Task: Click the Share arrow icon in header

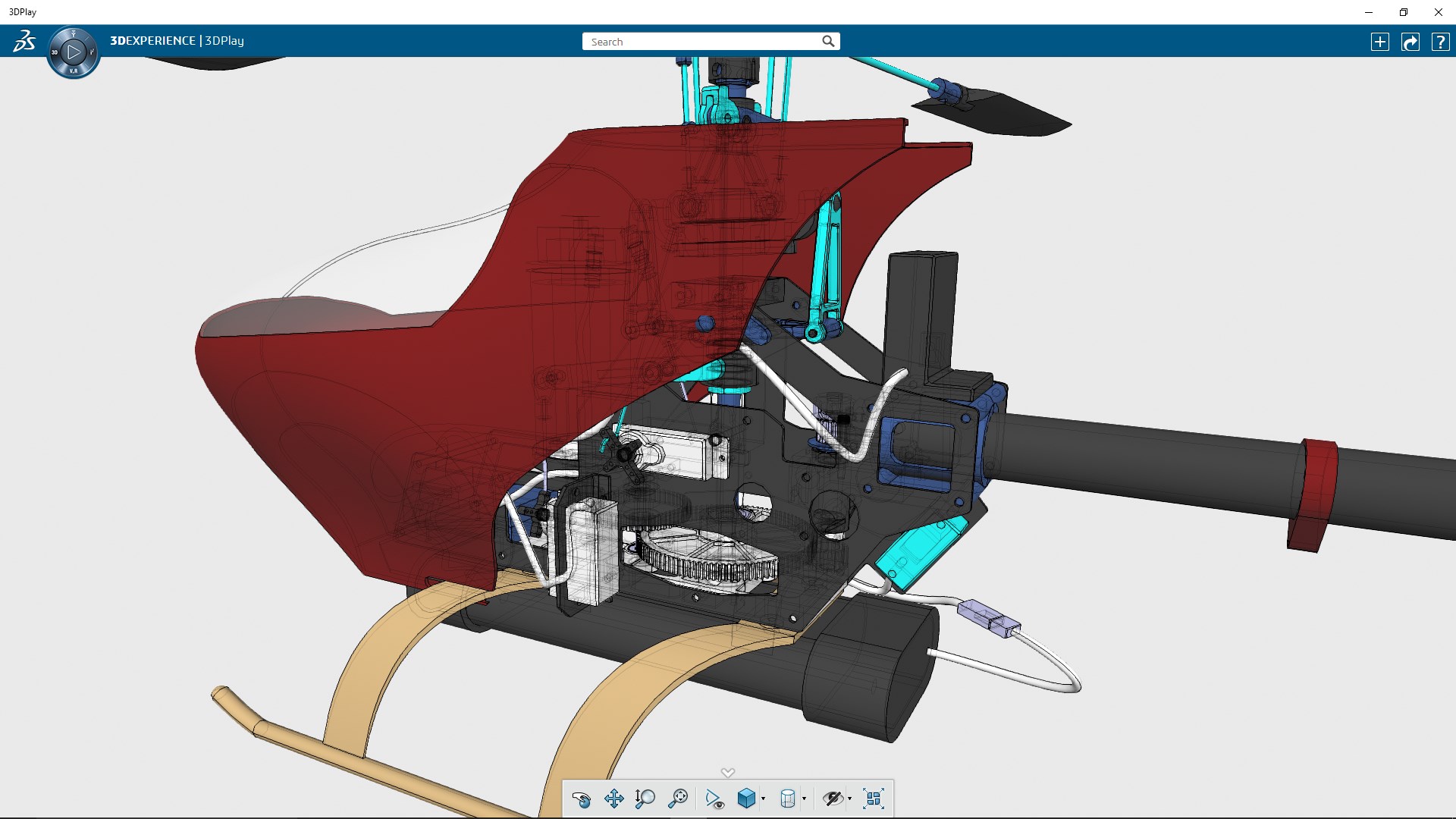Action: click(x=1410, y=42)
